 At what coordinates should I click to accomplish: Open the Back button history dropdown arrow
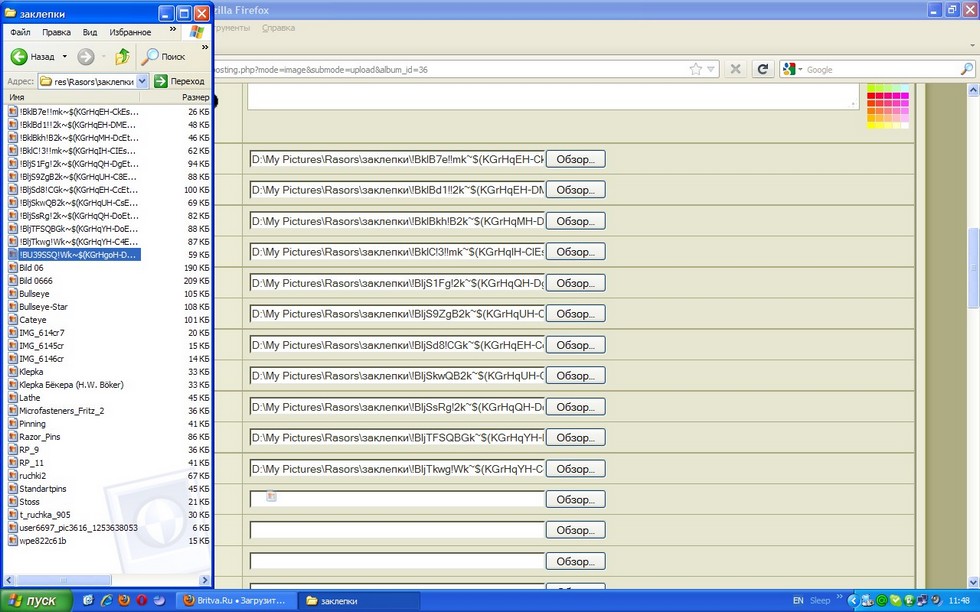pyautogui.click(x=65, y=57)
